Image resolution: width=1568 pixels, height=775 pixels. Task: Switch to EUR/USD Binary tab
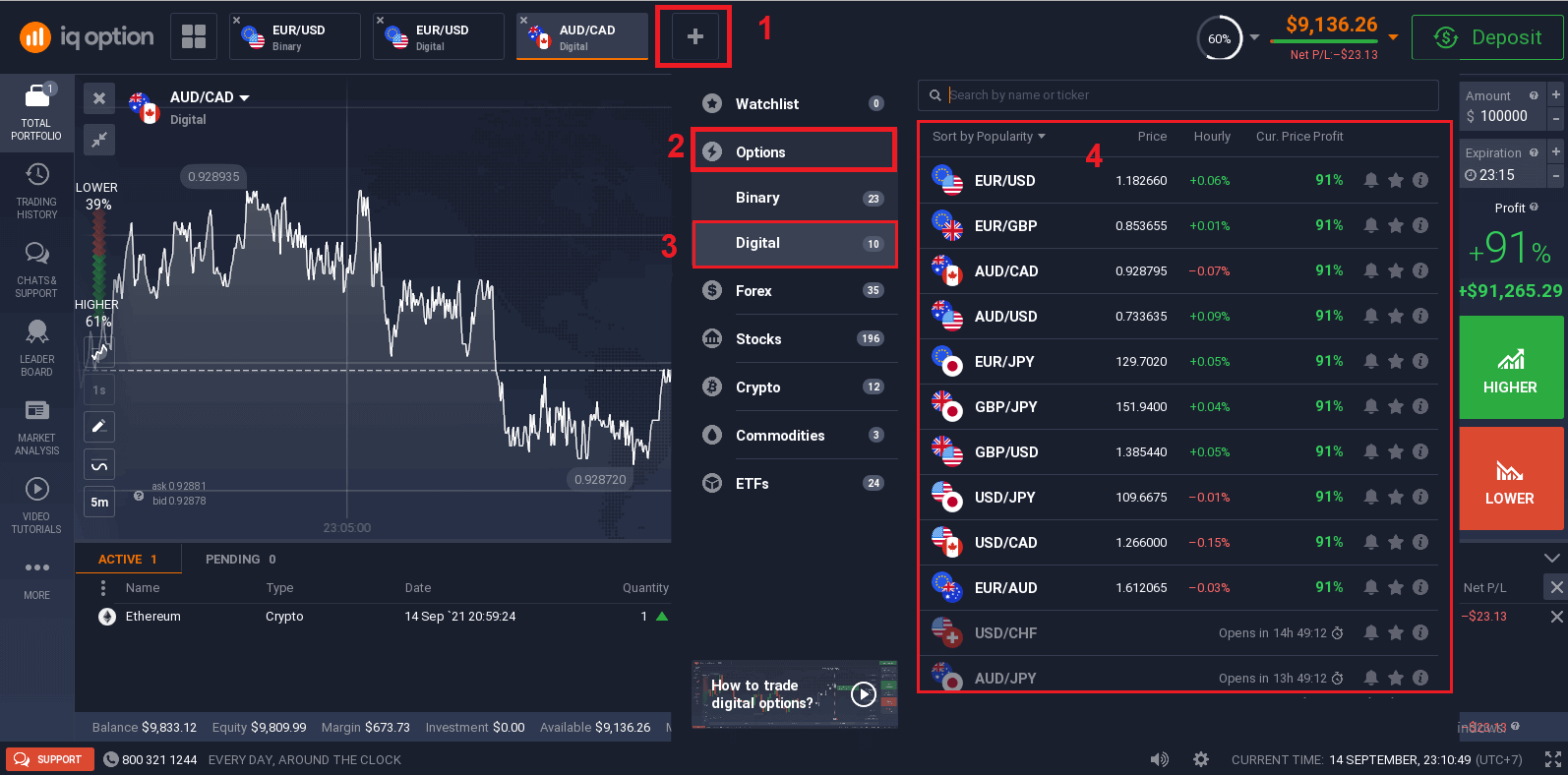tap(294, 36)
